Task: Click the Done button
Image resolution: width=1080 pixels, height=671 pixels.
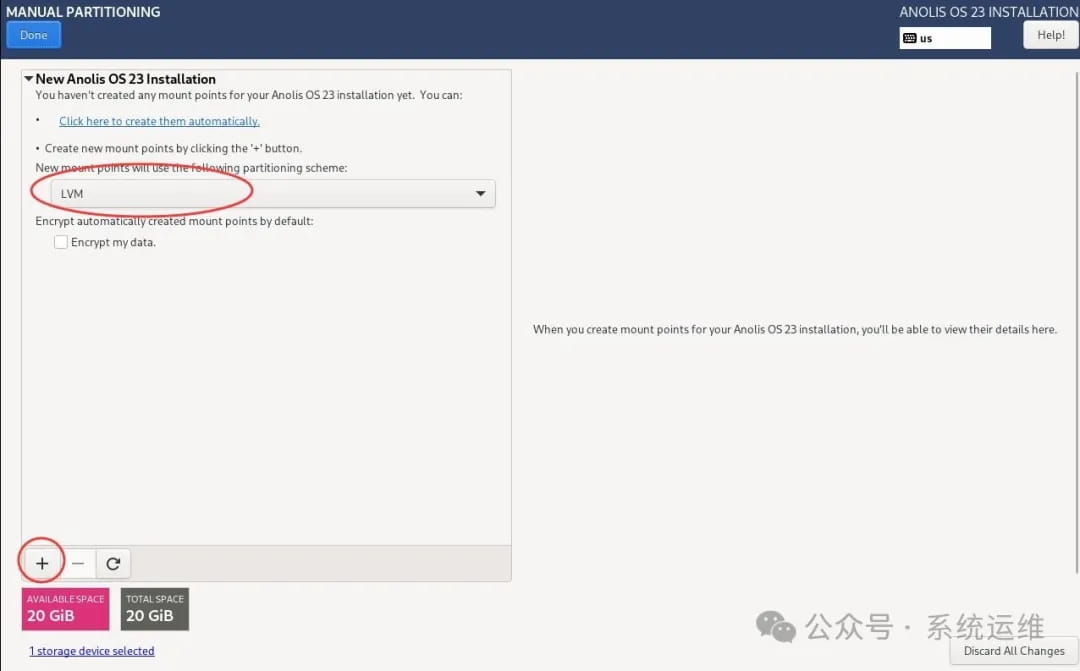Action: coord(34,35)
